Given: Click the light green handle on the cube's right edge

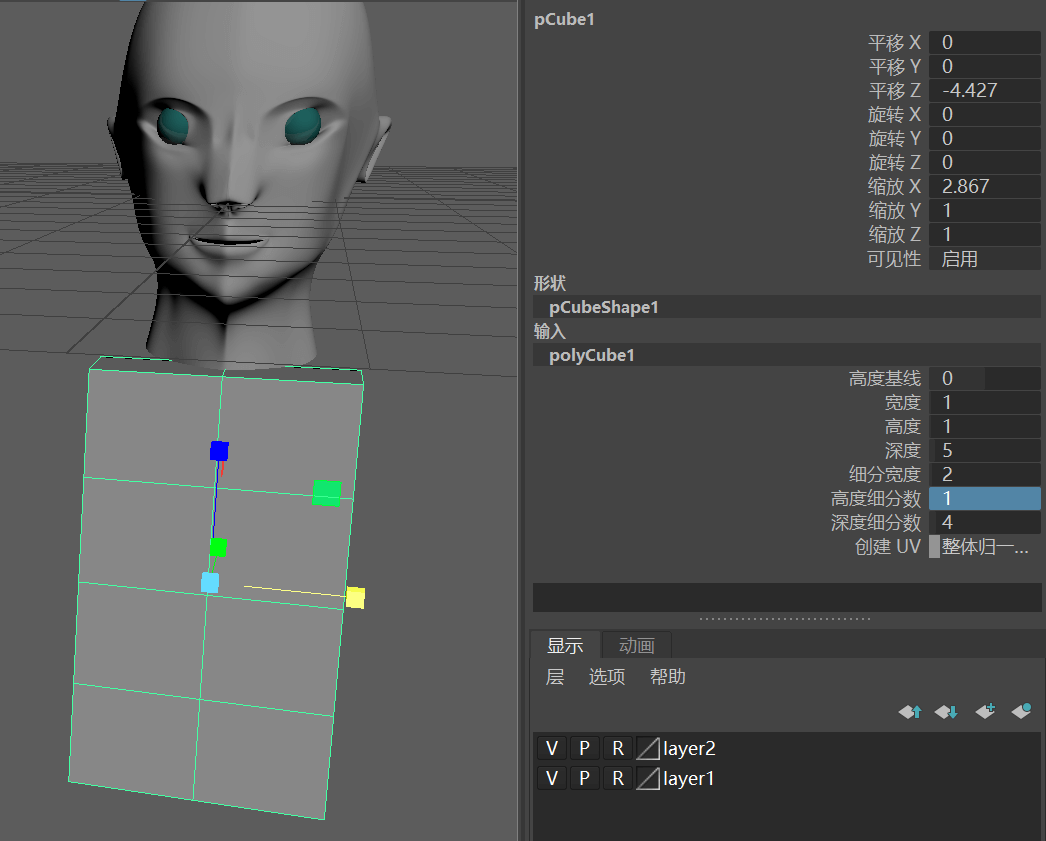Looking at the screenshot, I should pyautogui.click(x=327, y=493).
